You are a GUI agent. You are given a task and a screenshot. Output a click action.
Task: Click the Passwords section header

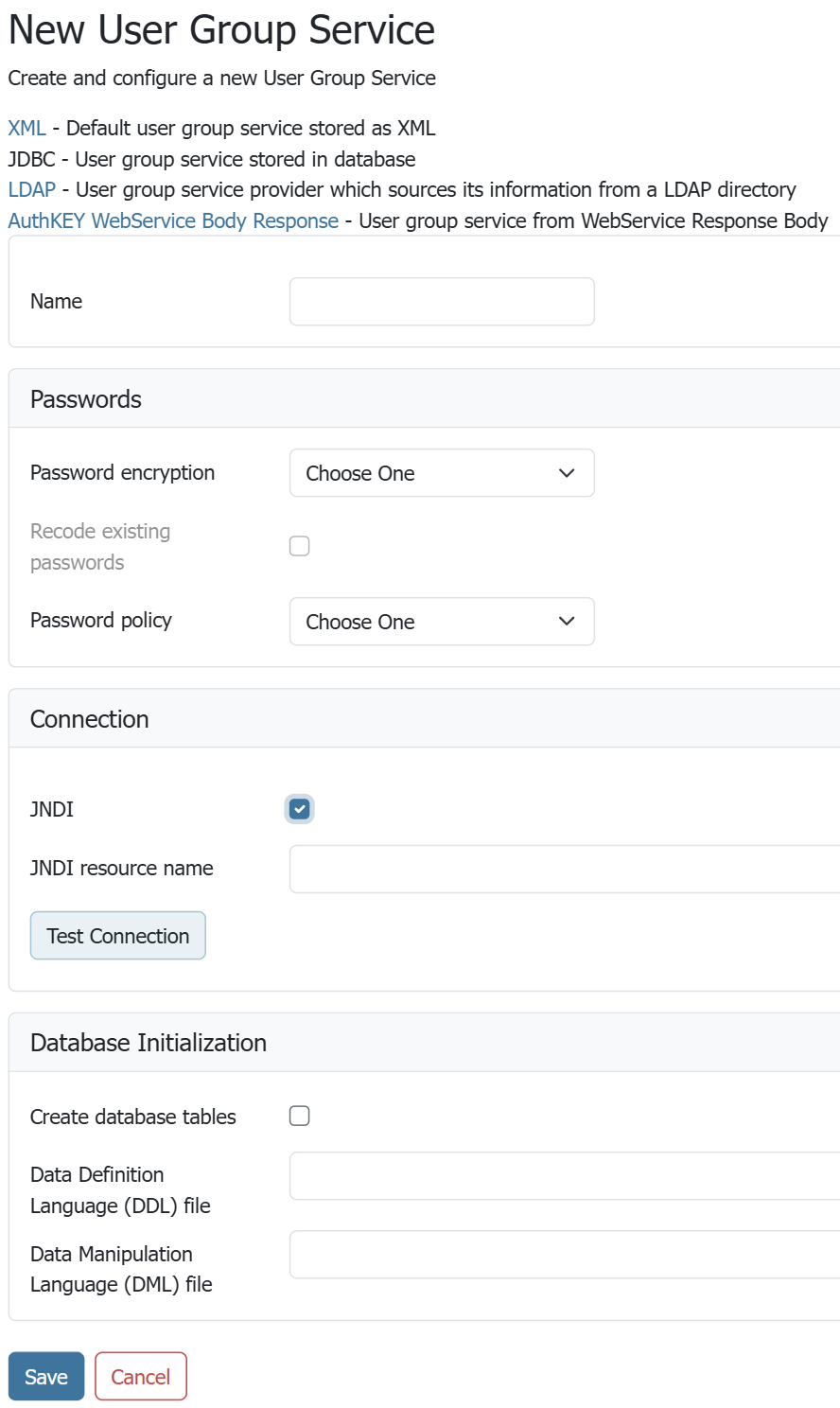pos(86,399)
